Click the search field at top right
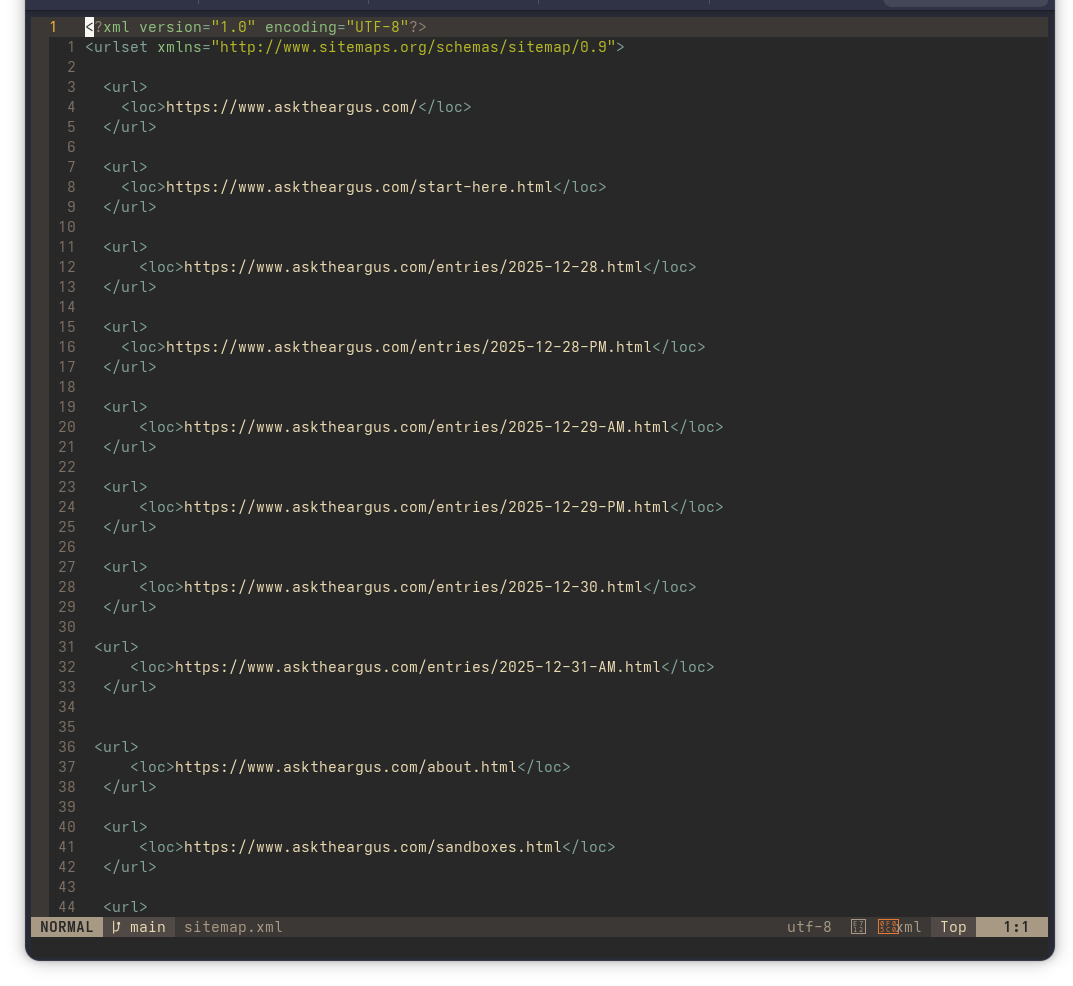The width and height of the screenshot is (1073, 986). [x=965, y=4]
